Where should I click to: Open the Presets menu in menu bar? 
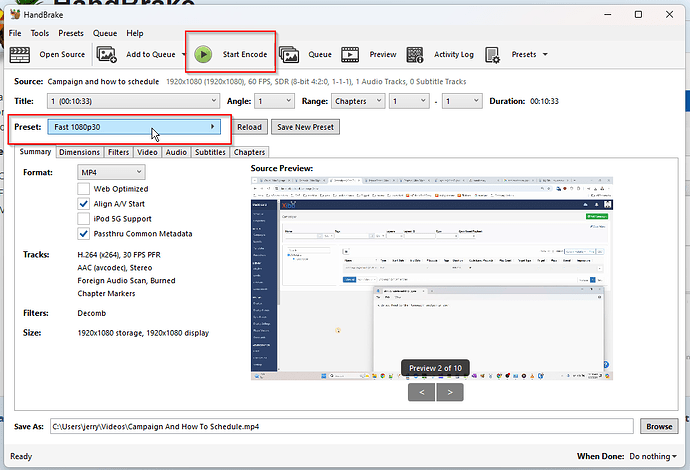click(71, 33)
